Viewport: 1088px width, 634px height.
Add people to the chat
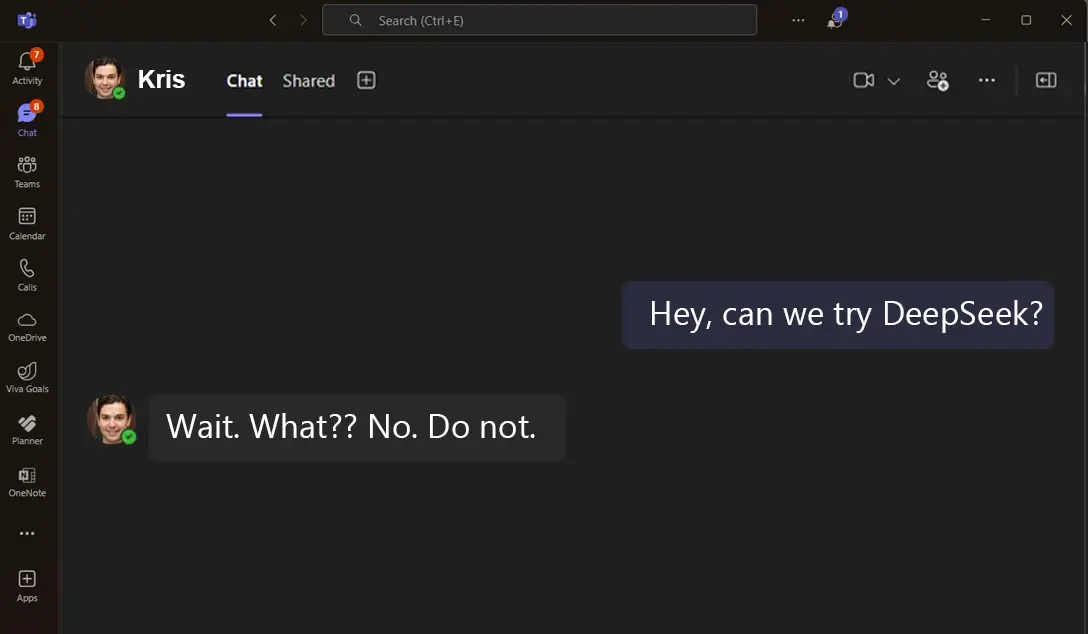click(937, 80)
